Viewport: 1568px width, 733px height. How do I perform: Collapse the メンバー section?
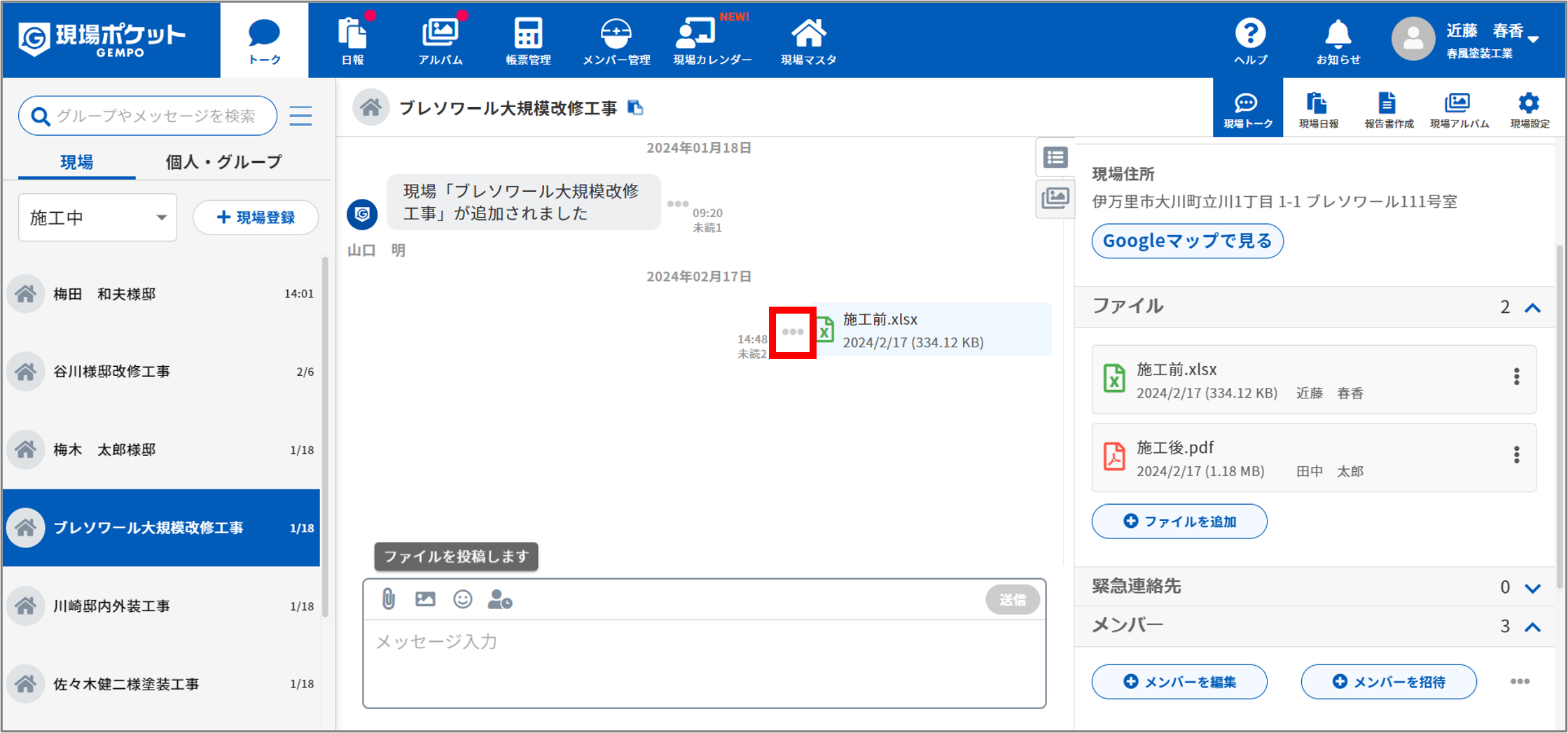(1532, 627)
